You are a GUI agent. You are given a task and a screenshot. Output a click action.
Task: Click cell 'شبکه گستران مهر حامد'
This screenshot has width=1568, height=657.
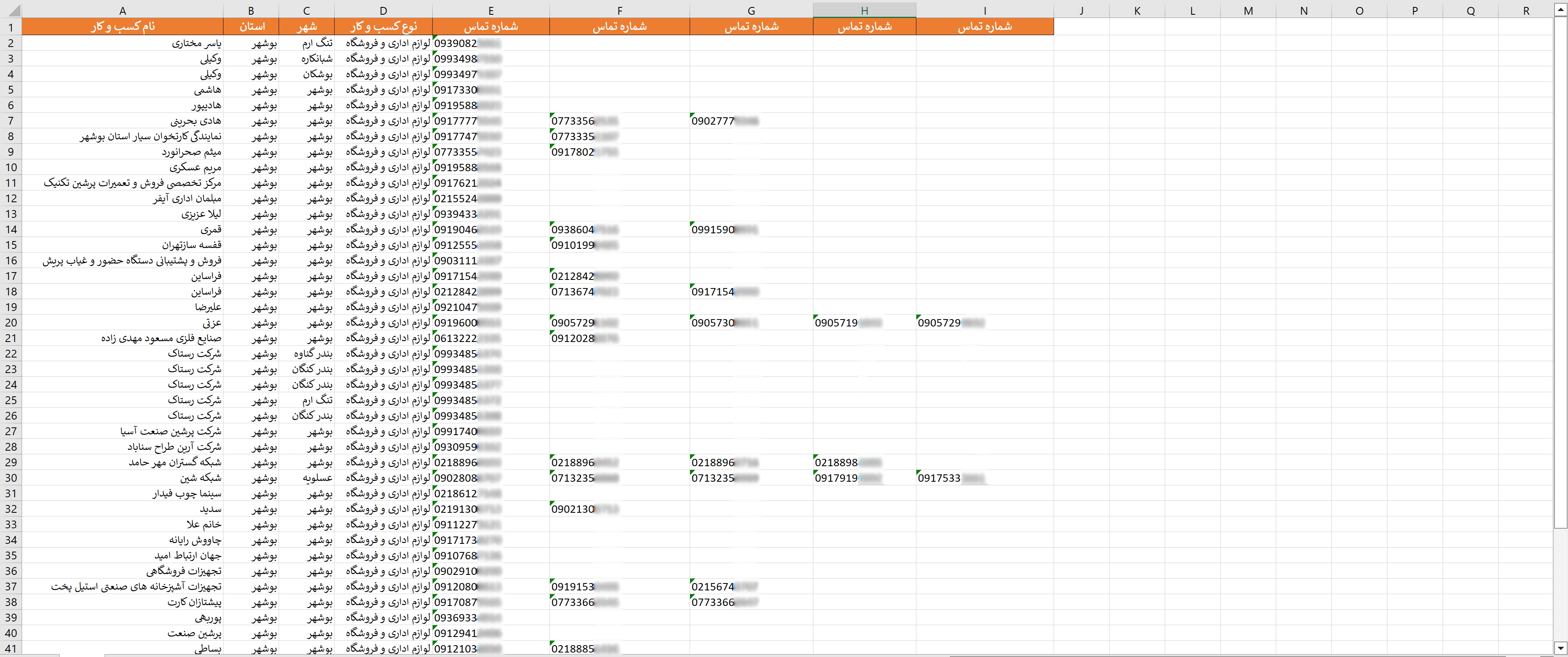pyautogui.click(x=122, y=462)
